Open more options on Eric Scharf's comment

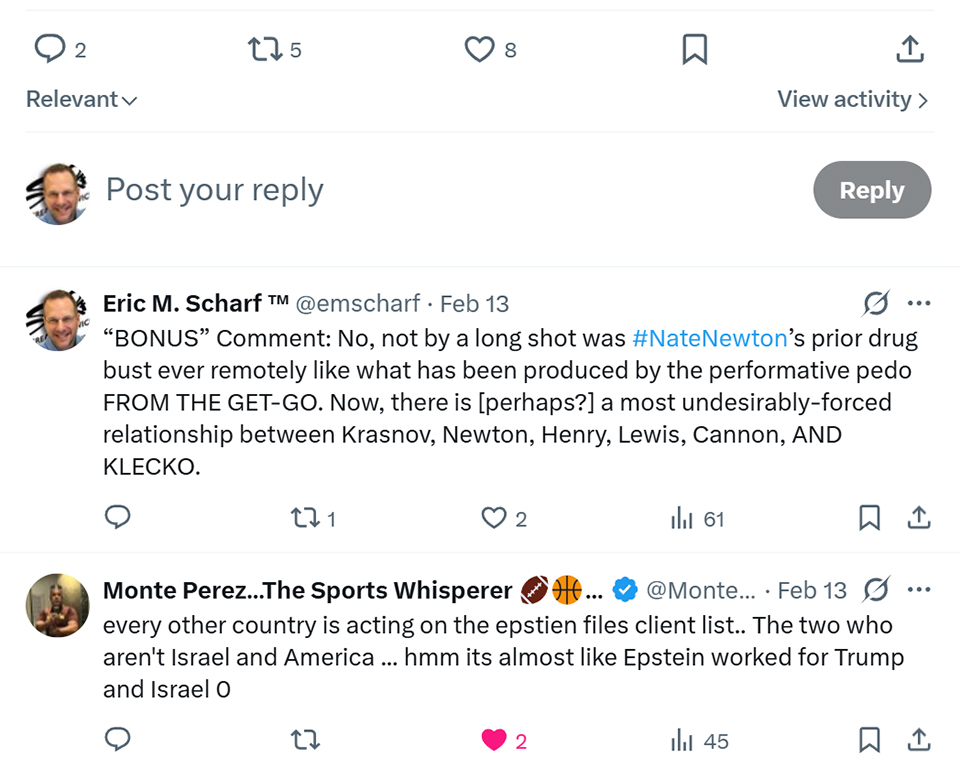(x=919, y=303)
